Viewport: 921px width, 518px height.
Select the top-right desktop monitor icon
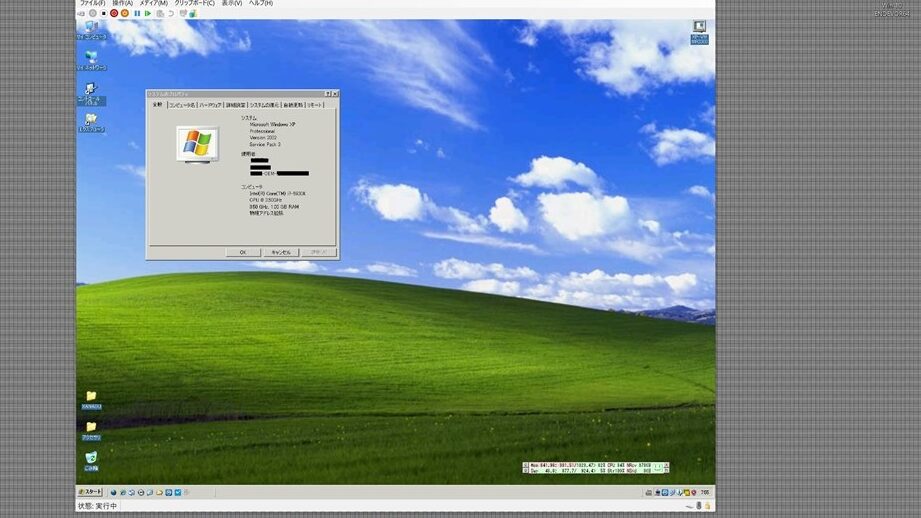(x=699, y=32)
